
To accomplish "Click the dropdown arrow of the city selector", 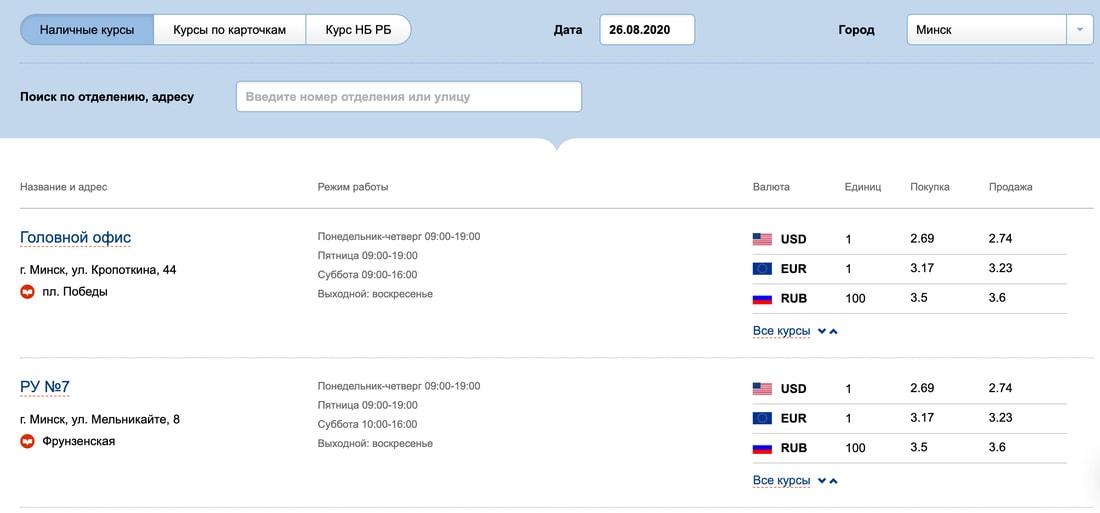I will (x=1080, y=30).
